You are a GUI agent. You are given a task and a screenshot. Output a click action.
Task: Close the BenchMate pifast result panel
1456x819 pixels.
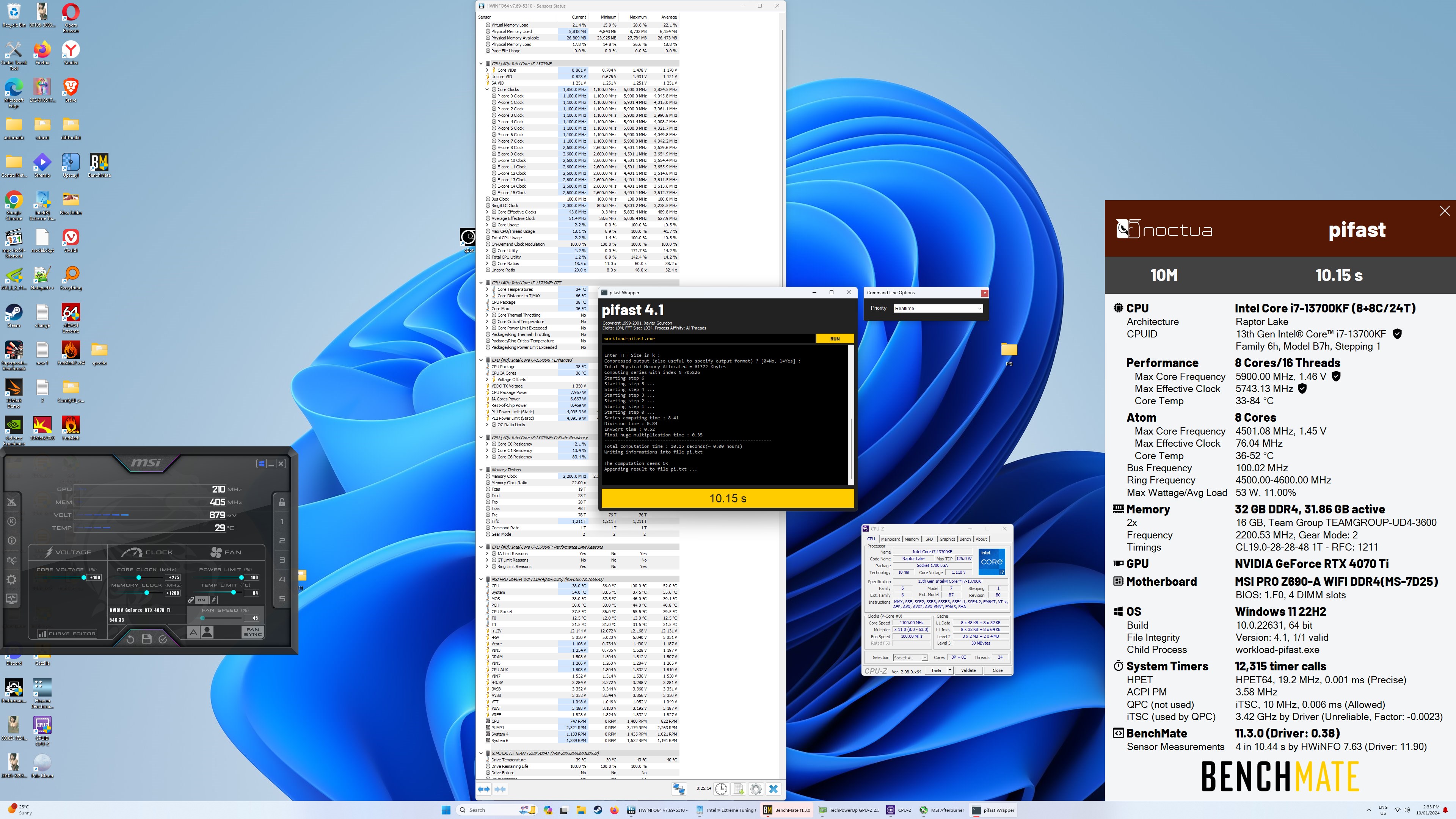click(x=1444, y=211)
